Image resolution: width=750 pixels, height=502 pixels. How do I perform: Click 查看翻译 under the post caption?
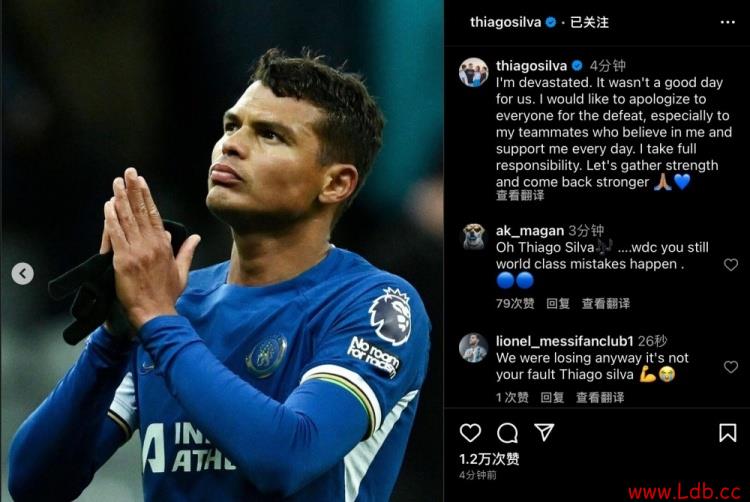point(520,195)
